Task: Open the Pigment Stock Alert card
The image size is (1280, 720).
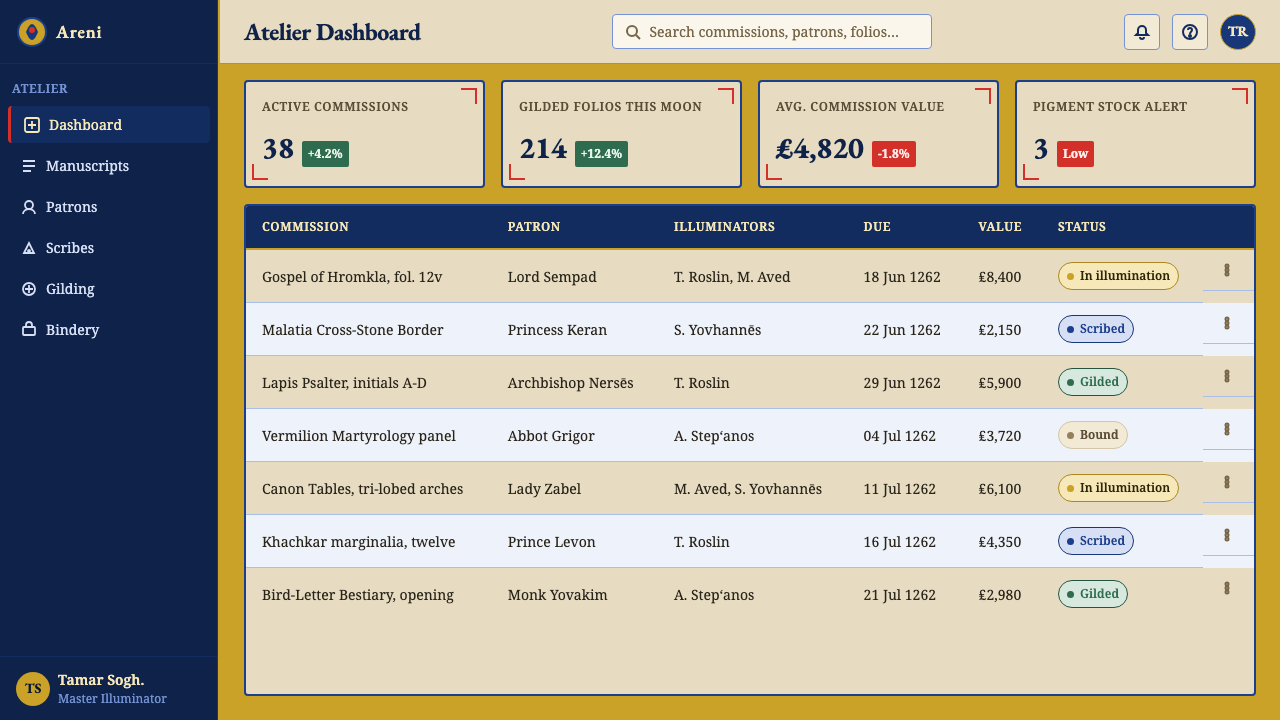Action: pyautogui.click(x=1135, y=134)
